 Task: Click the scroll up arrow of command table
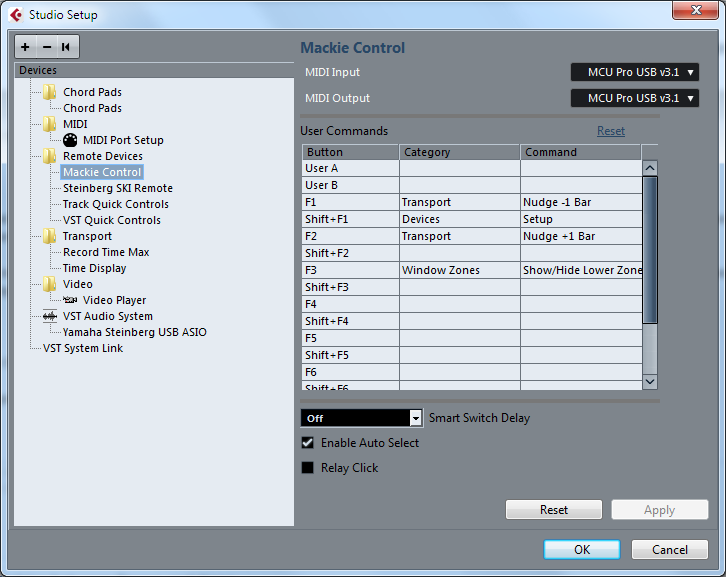pyautogui.click(x=650, y=168)
